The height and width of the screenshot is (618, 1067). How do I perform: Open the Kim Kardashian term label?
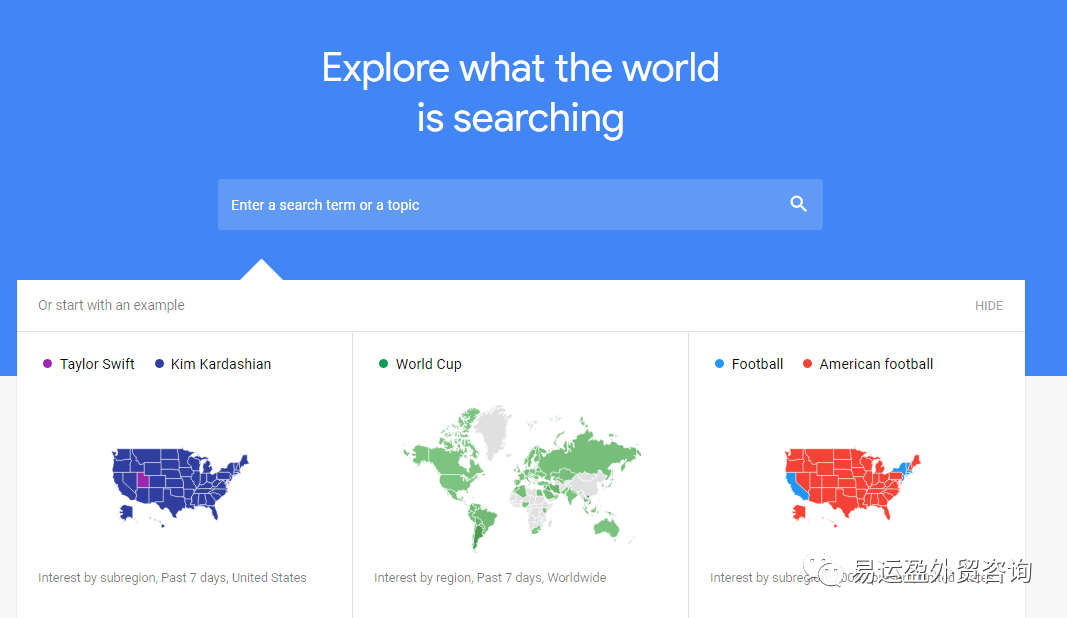click(x=220, y=364)
